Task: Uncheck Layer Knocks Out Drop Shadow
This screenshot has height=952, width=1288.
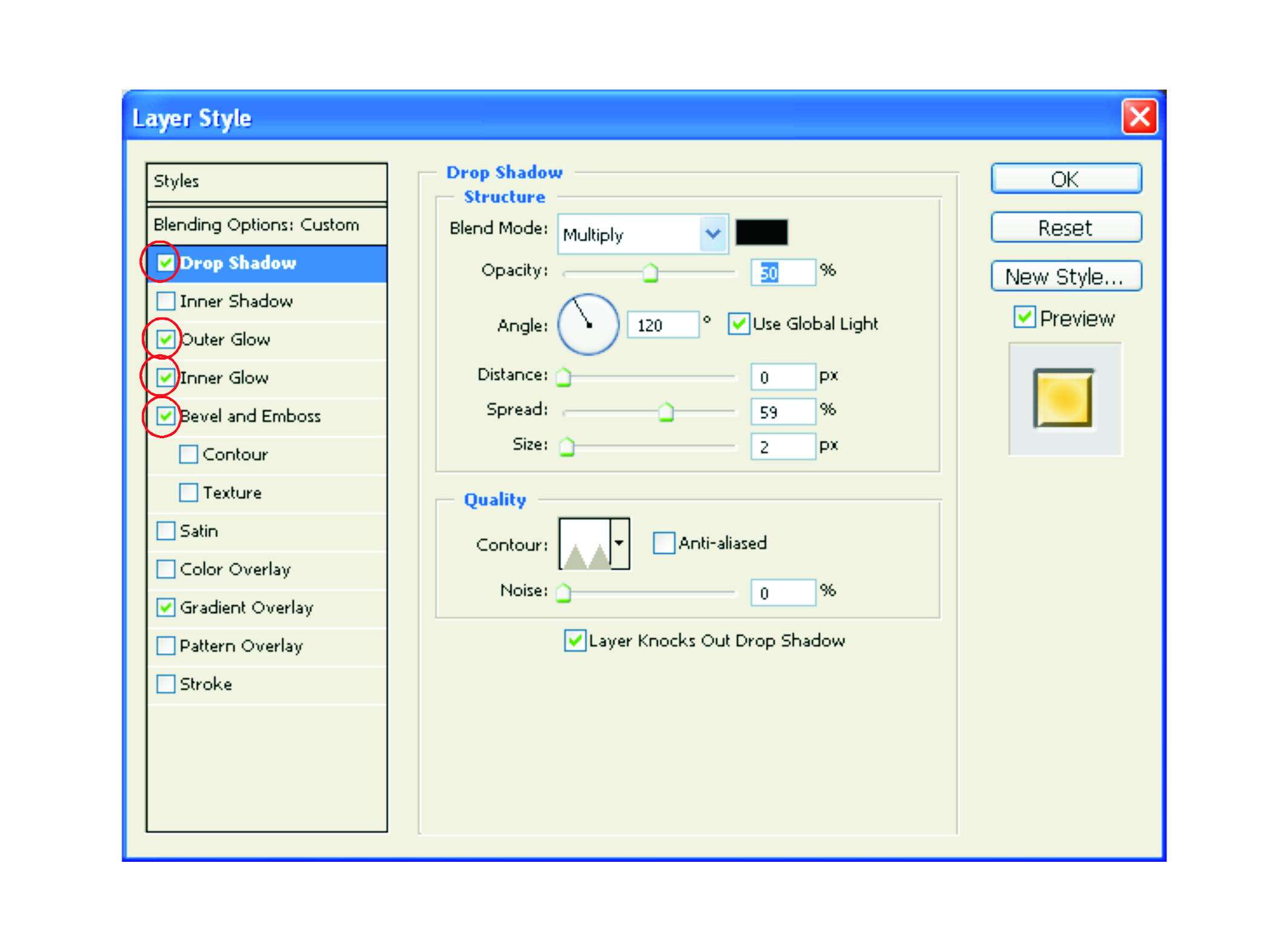Action: (x=574, y=640)
